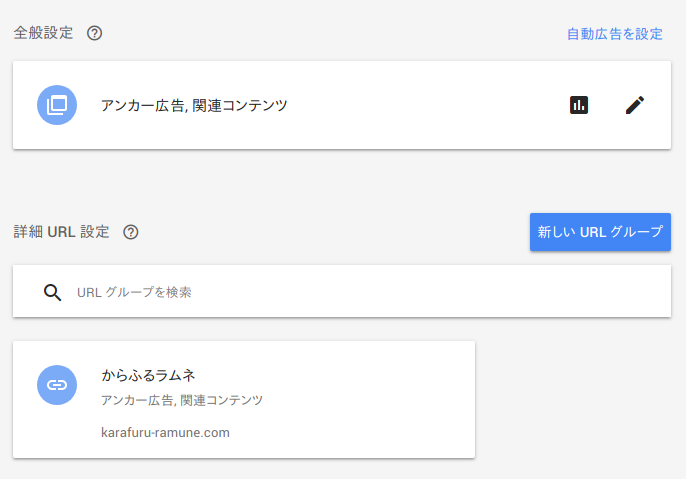Viewport: 686px width, 479px height.
Task: Click the URL group search bar container
Action: (342, 291)
